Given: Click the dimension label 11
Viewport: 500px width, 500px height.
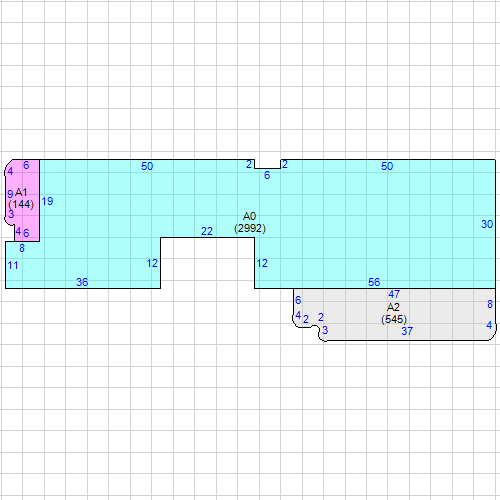Looking at the screenshot, I should point(13,265).
